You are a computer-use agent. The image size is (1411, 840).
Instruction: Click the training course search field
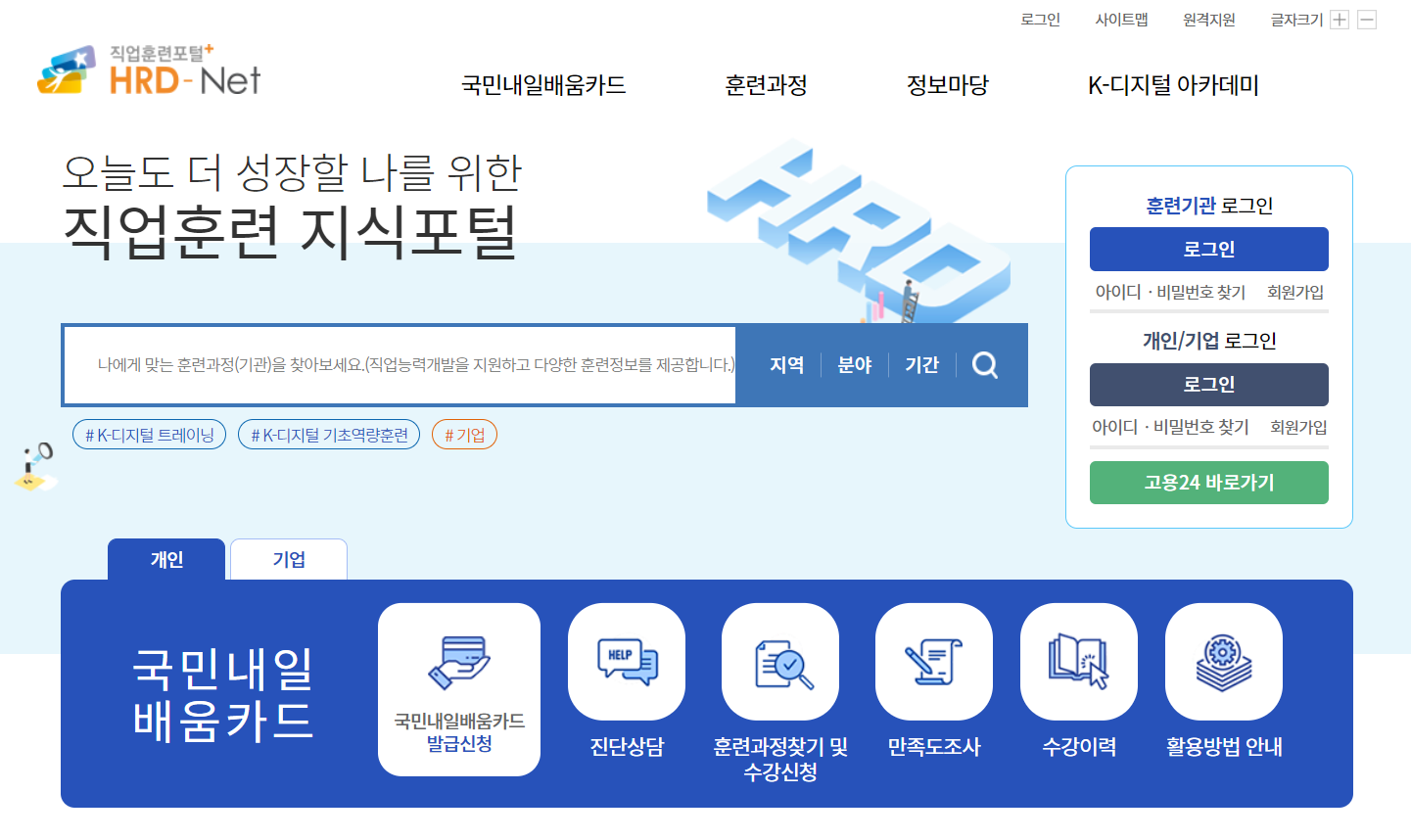(x=400, y=365)
